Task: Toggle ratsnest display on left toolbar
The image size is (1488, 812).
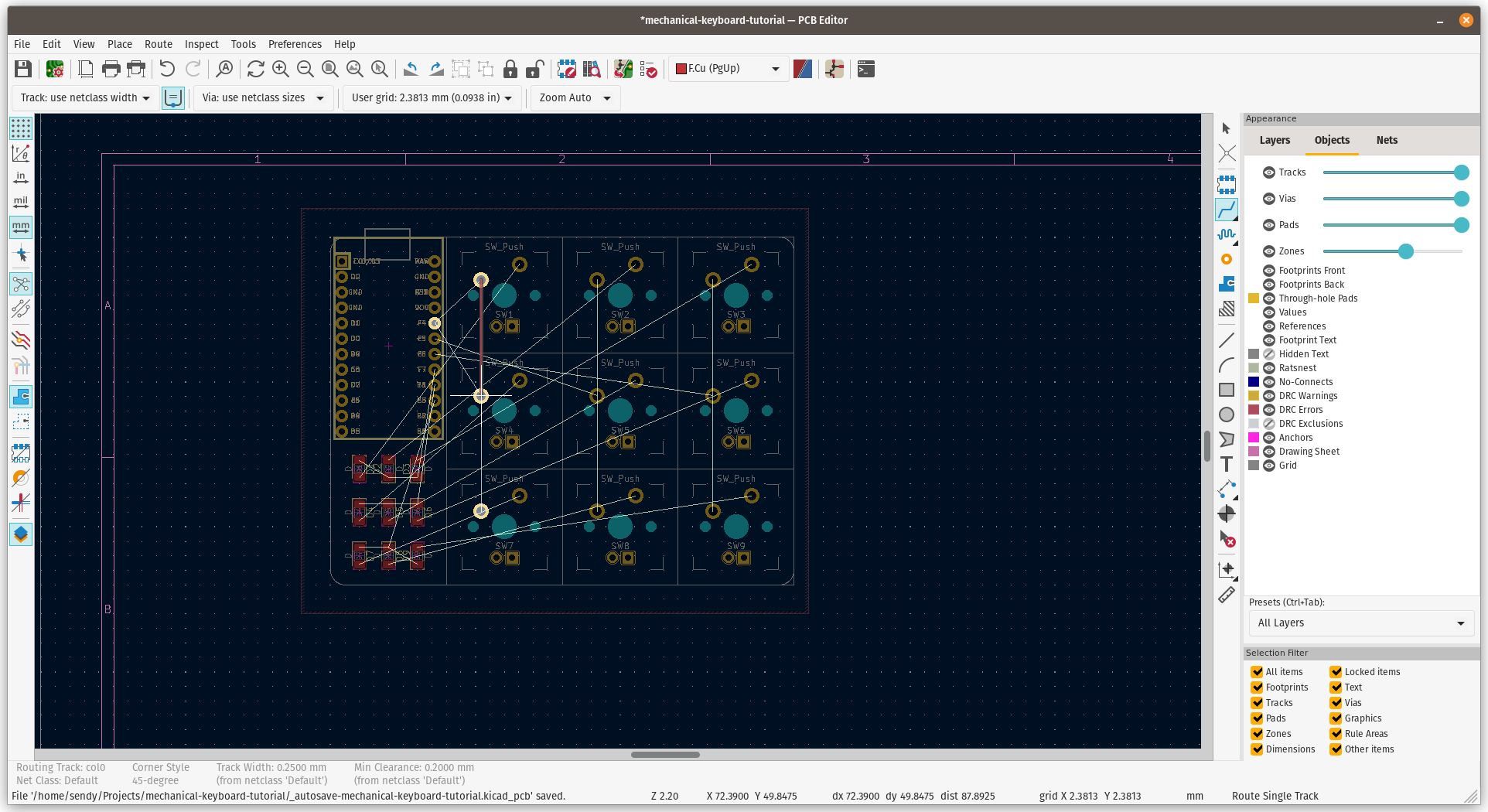Action: pos(21,284)
